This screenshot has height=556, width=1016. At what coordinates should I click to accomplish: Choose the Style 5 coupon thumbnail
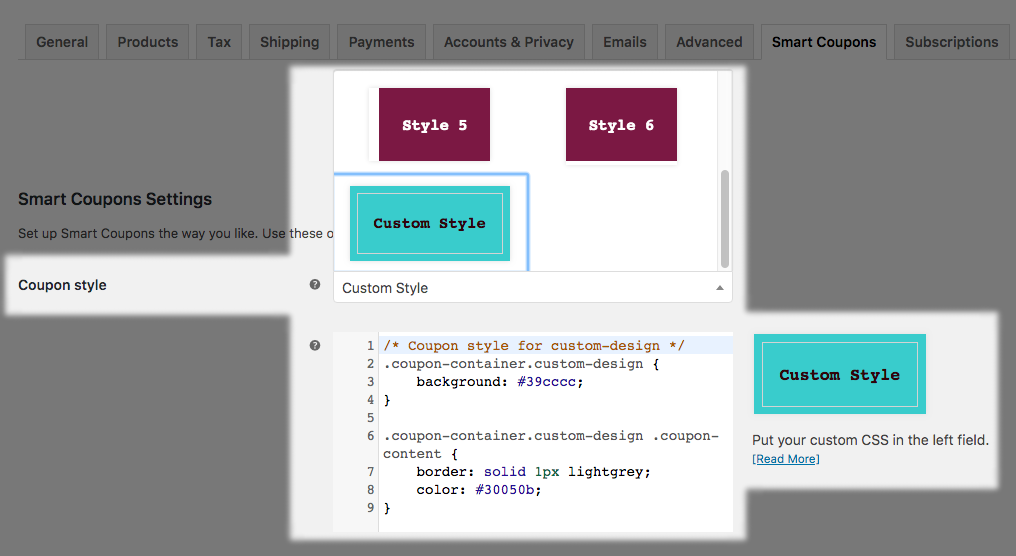tap(434, 124)
